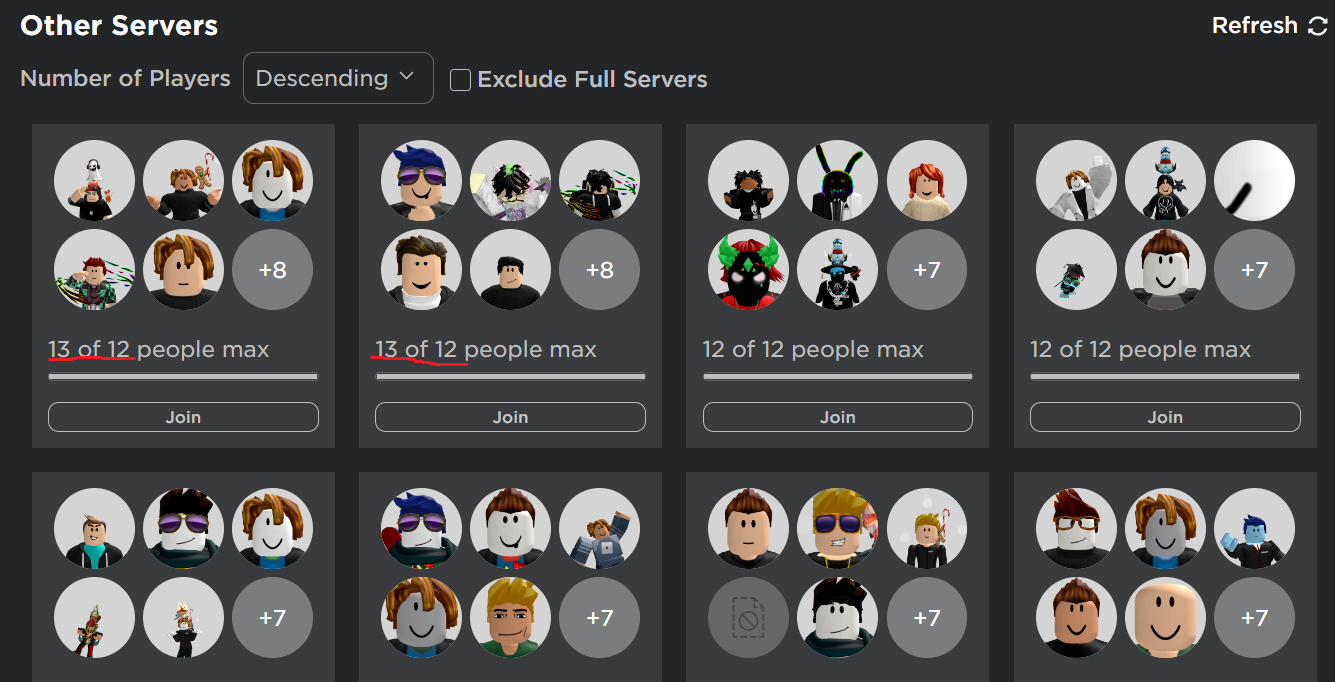Open the green-eared rabbit mask avatar
Screen dimensions: 1335x682
click(x=838, y=180)
